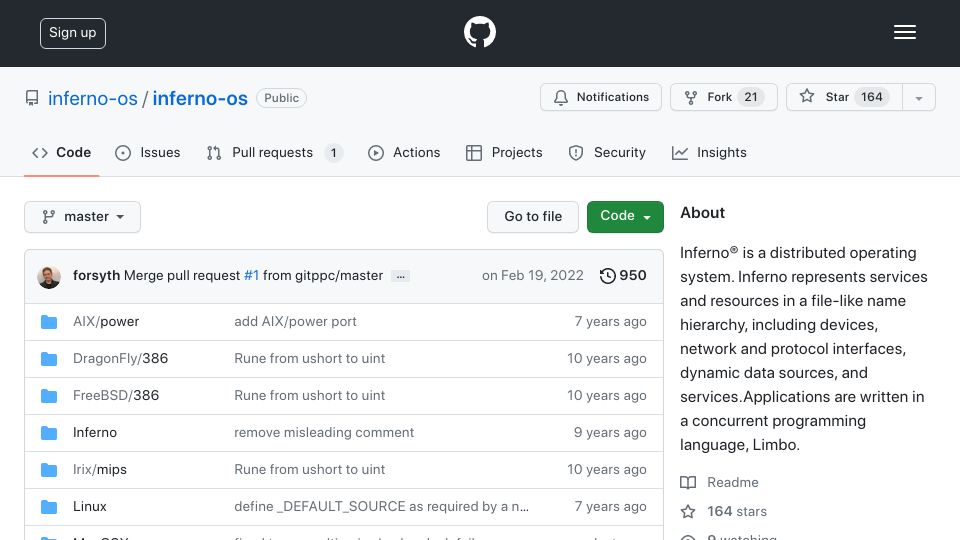Open the AIX/power folder
The image size is (960, 540).
click(x=106, y=321)
